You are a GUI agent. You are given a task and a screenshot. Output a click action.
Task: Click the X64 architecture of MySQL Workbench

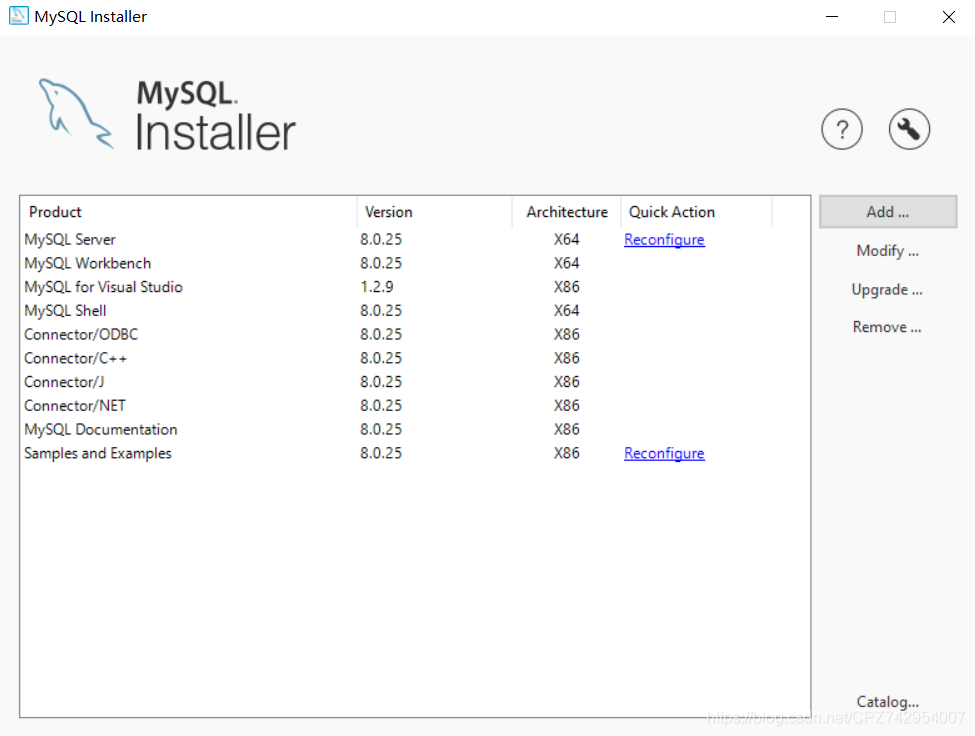coord(566,263)
